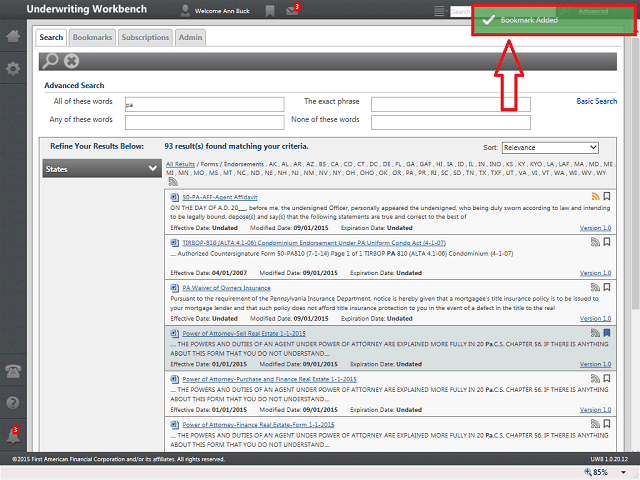The width and height of the screenshot is (640, 480).
Task: Bookmark the 50-PA-AFF-Agent Affidavit result
Action: tap(607, 196)
